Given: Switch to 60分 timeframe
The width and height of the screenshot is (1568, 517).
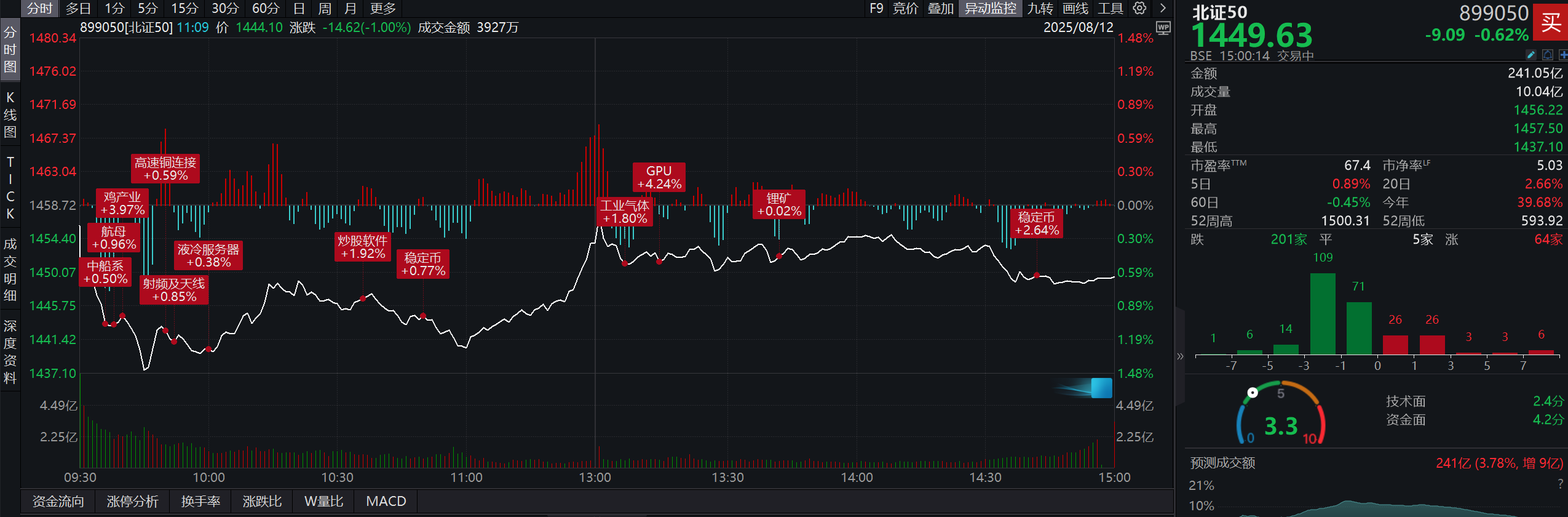Looking at the screenshot, I should [x=266, y=8].
